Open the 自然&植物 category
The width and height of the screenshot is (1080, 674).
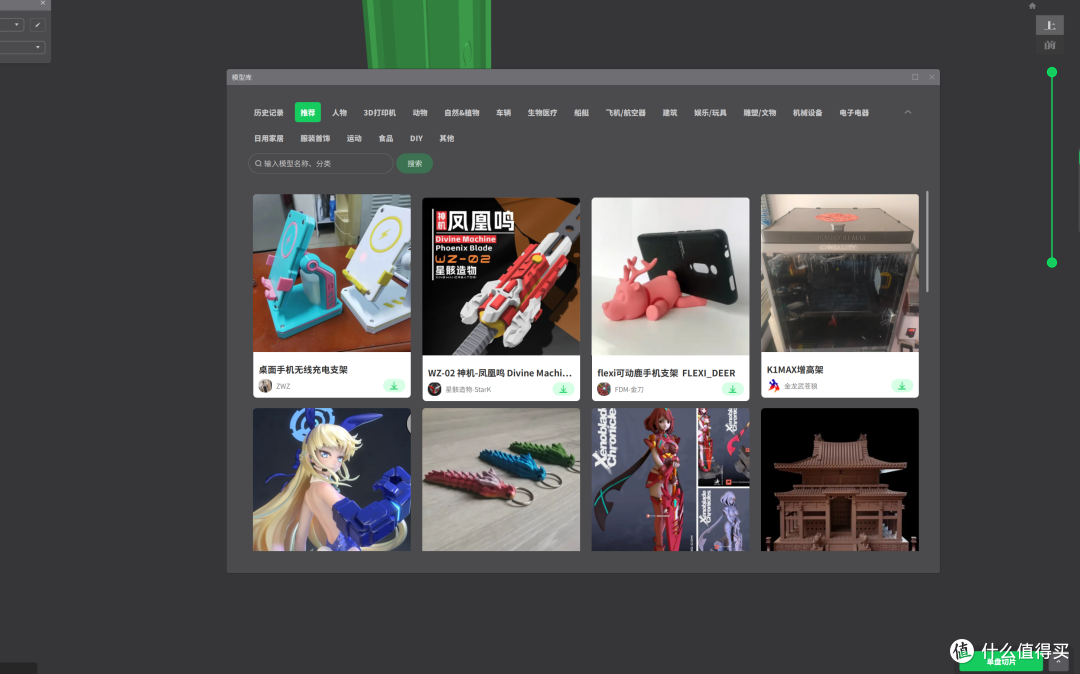tap(461, 113)
